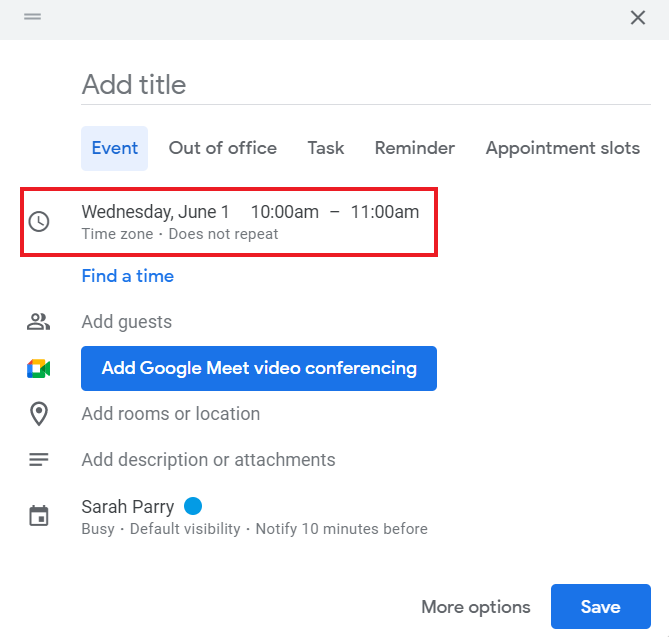The height and width of the screenshot is (637, 669).
Task: Change the 11:00am end time
Action: 385,212
